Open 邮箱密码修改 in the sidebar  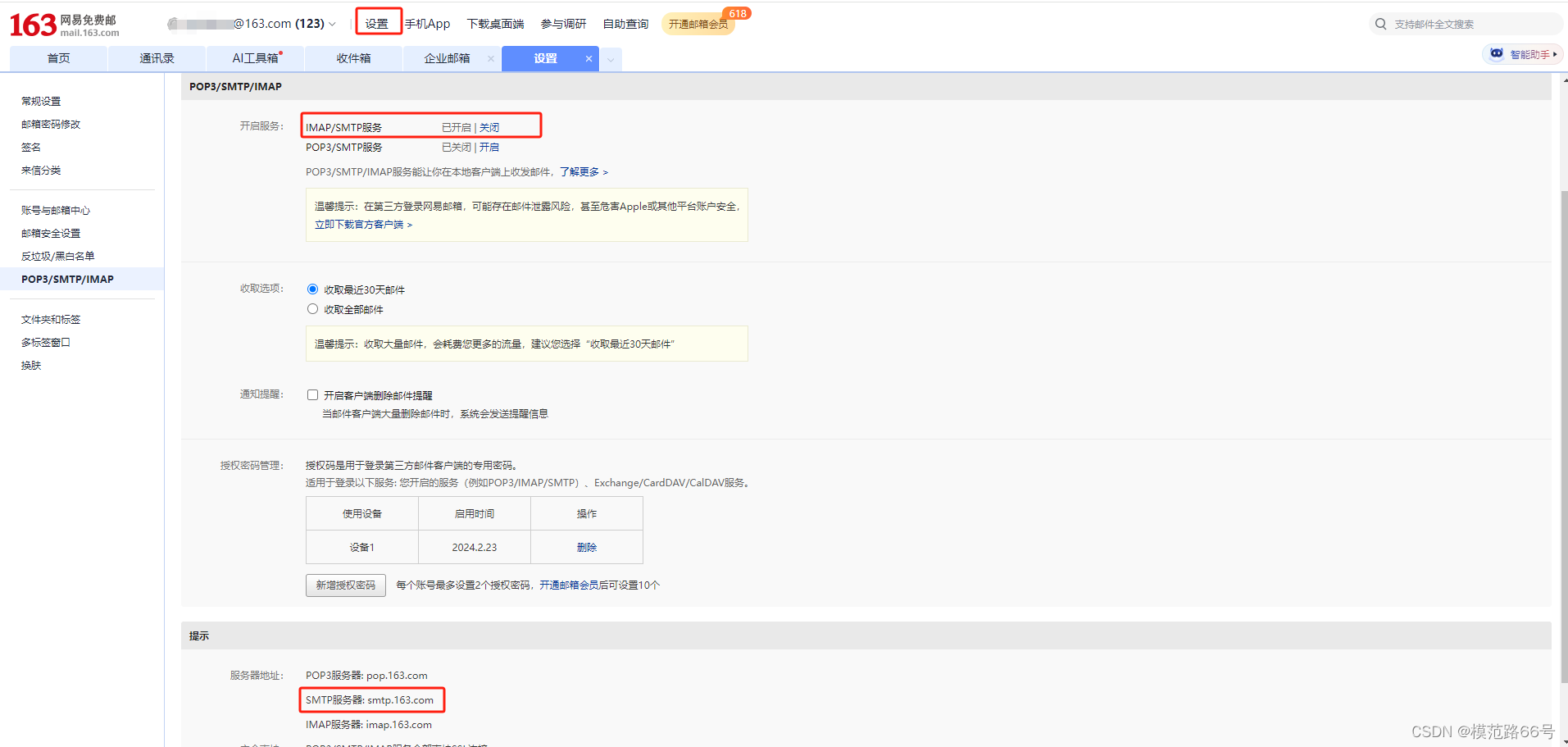pos(51,125)
